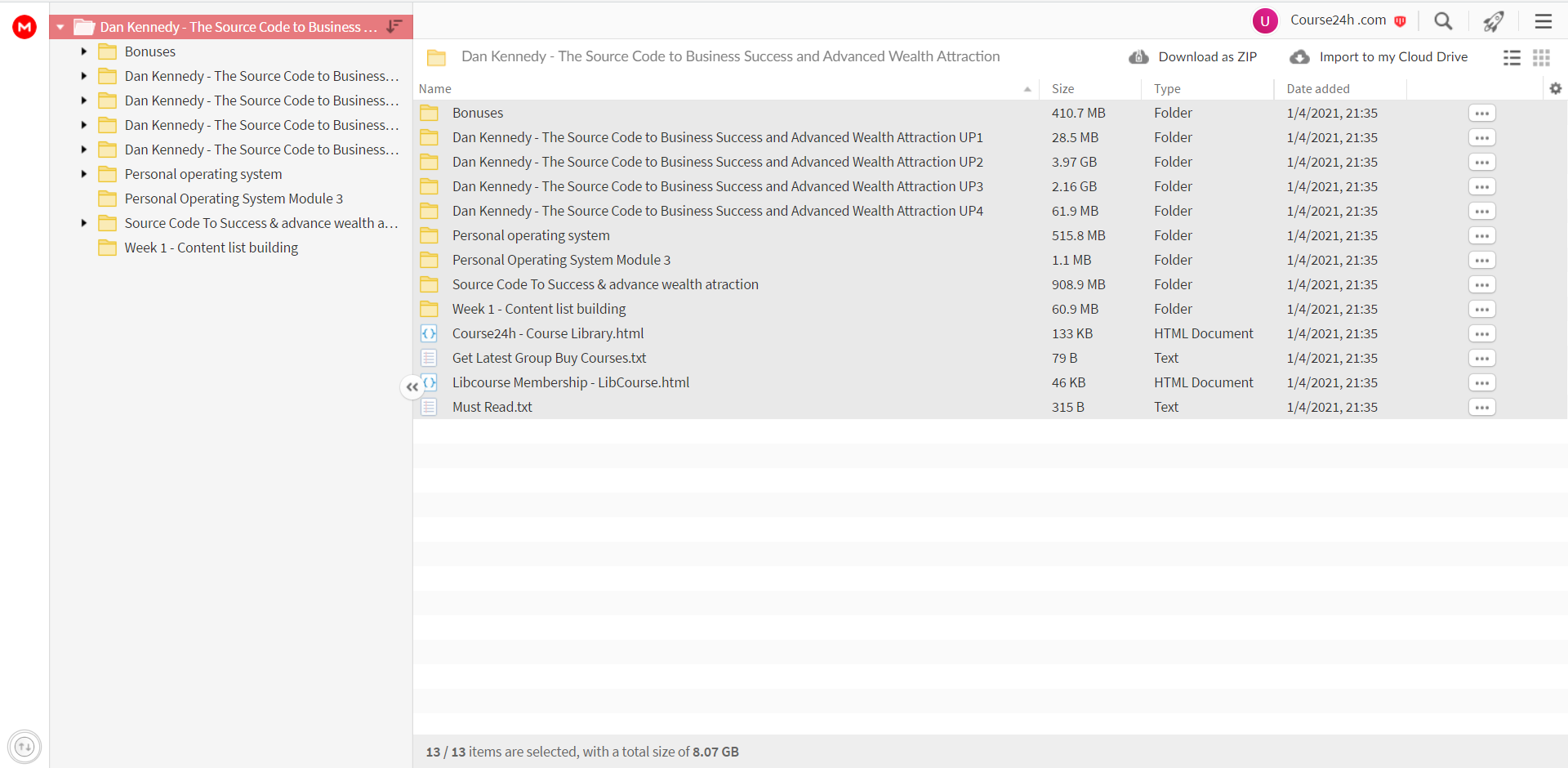Viewport: 1568px width, 768px height.
Task: Select Personal Operating System Module 3 in tree
Action: [x=234, y=199]
